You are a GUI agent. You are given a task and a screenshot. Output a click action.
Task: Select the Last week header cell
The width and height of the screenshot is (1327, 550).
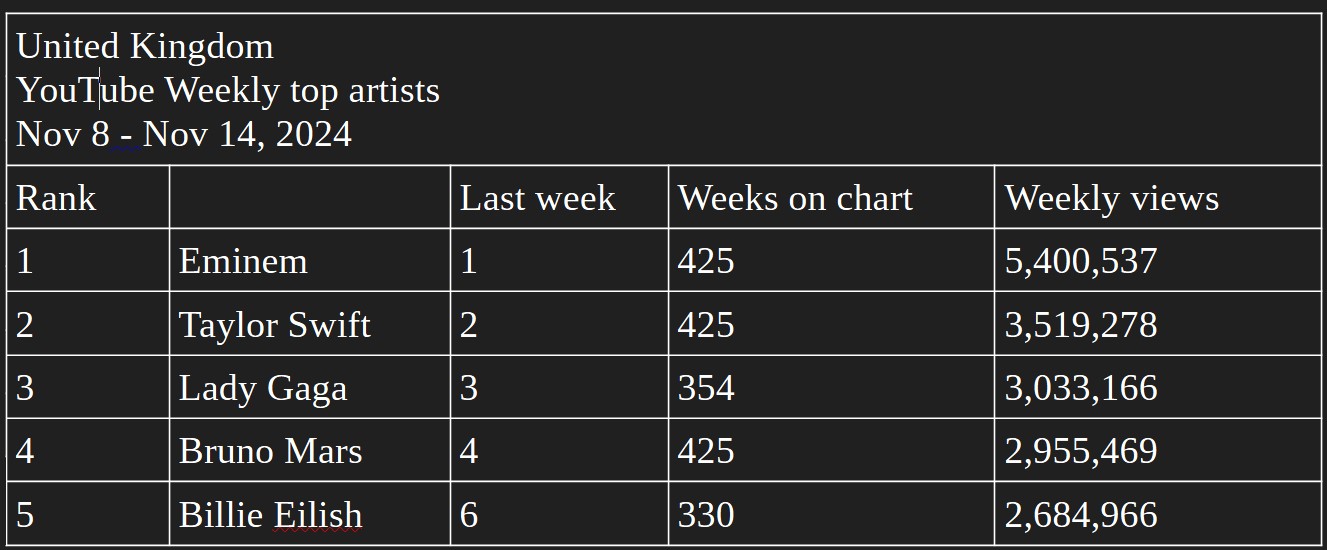(559, 197)
